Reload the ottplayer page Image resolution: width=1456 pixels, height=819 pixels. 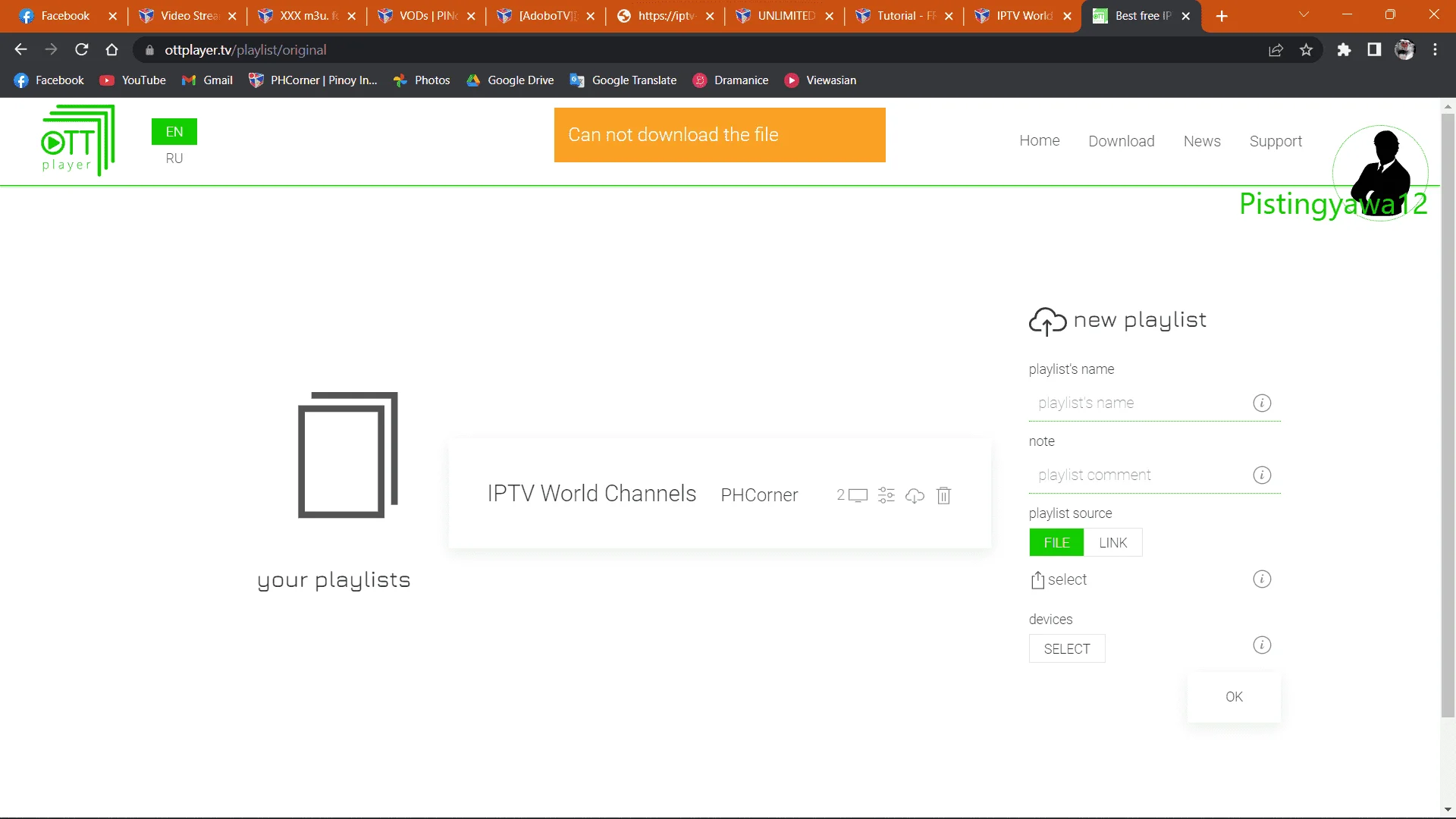pyautogui.click(x=82, y=50)
